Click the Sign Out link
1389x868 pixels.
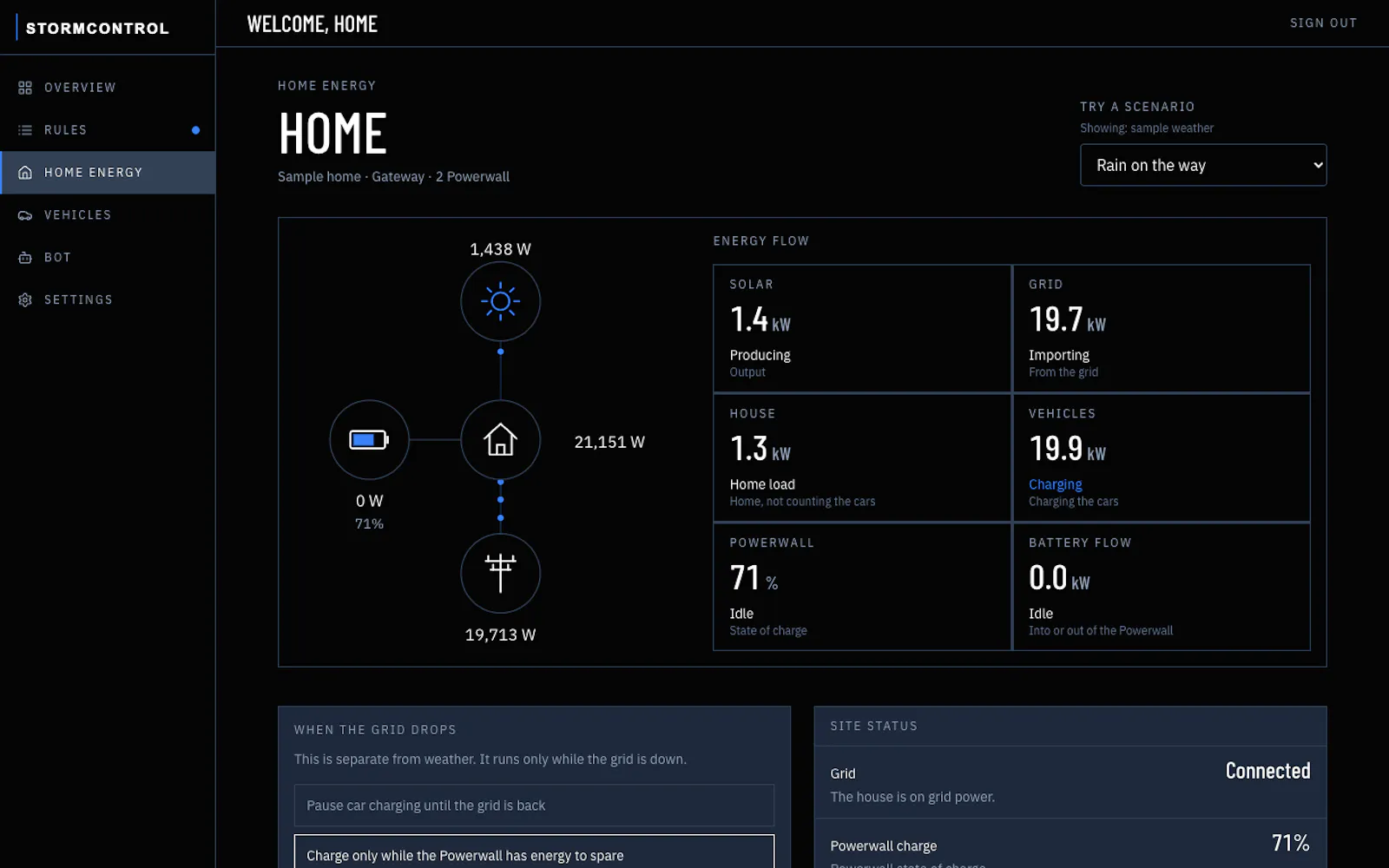[x=1323, y=23]
